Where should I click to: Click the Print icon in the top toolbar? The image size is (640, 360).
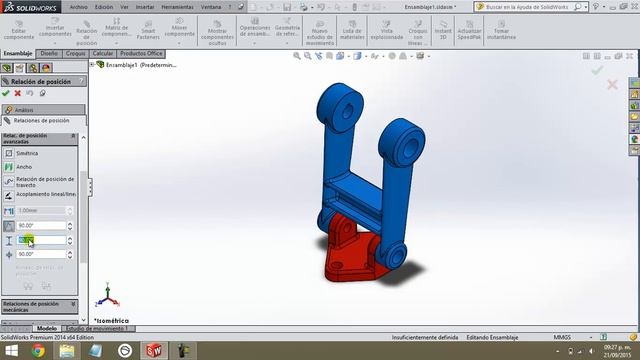[304, 7]
